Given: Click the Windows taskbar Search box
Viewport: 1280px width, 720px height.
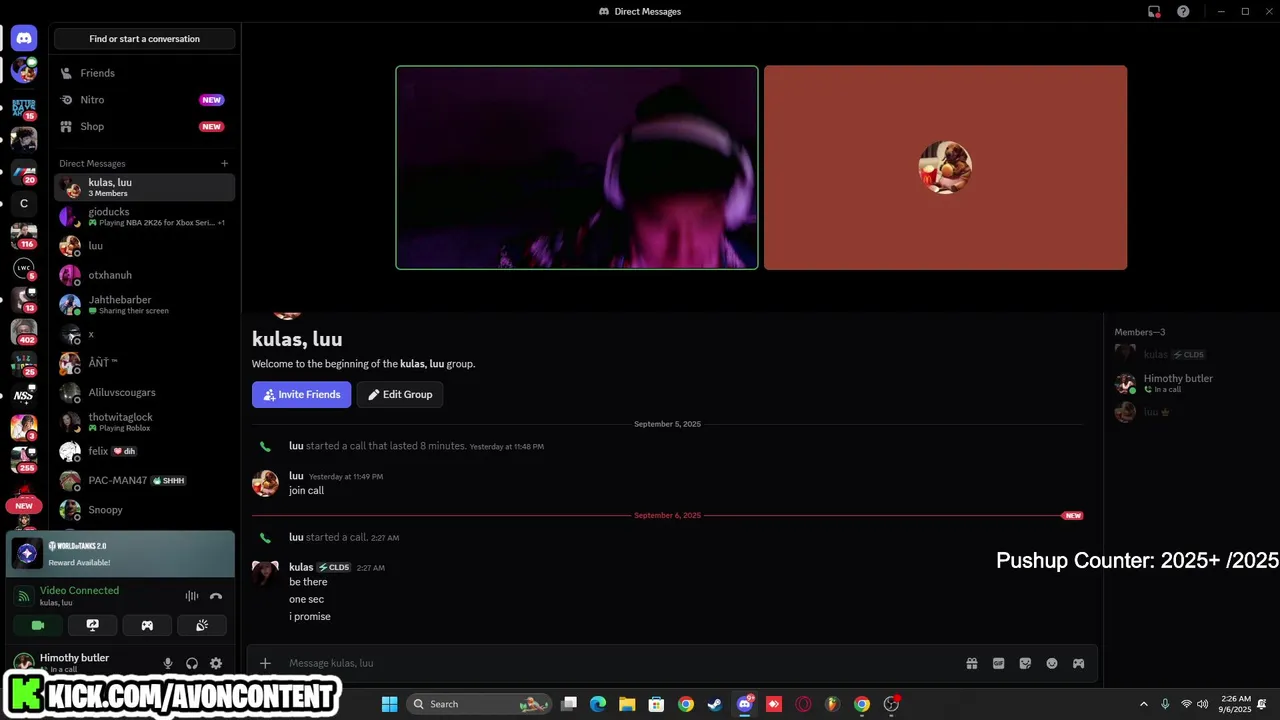Looking at the screenshot, I should click(x=479, y=704).
